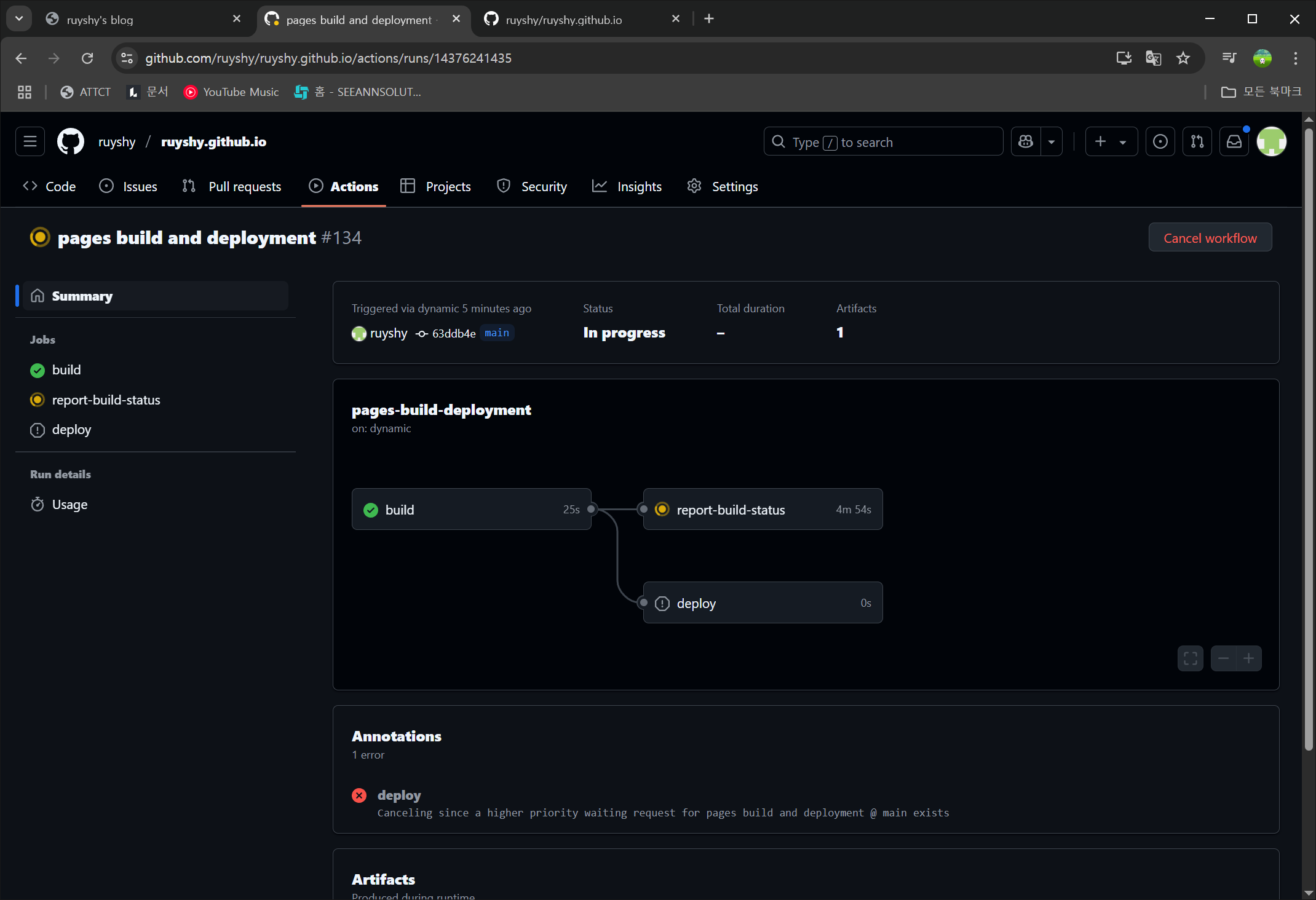Open the notifications inbox icon
This screenshot has width=1316, height=900.
tap(1234, 141)
